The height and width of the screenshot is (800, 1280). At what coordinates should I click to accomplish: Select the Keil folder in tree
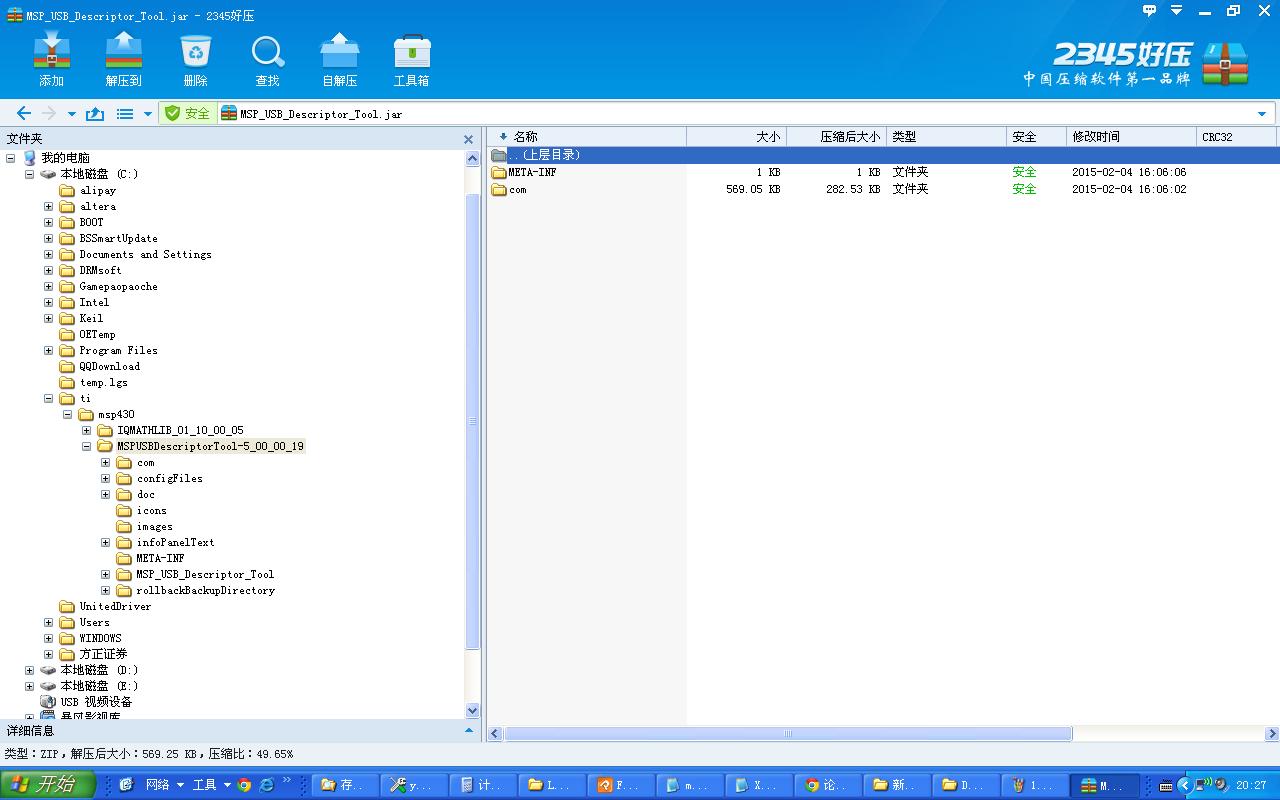click(x=91, y=318)
